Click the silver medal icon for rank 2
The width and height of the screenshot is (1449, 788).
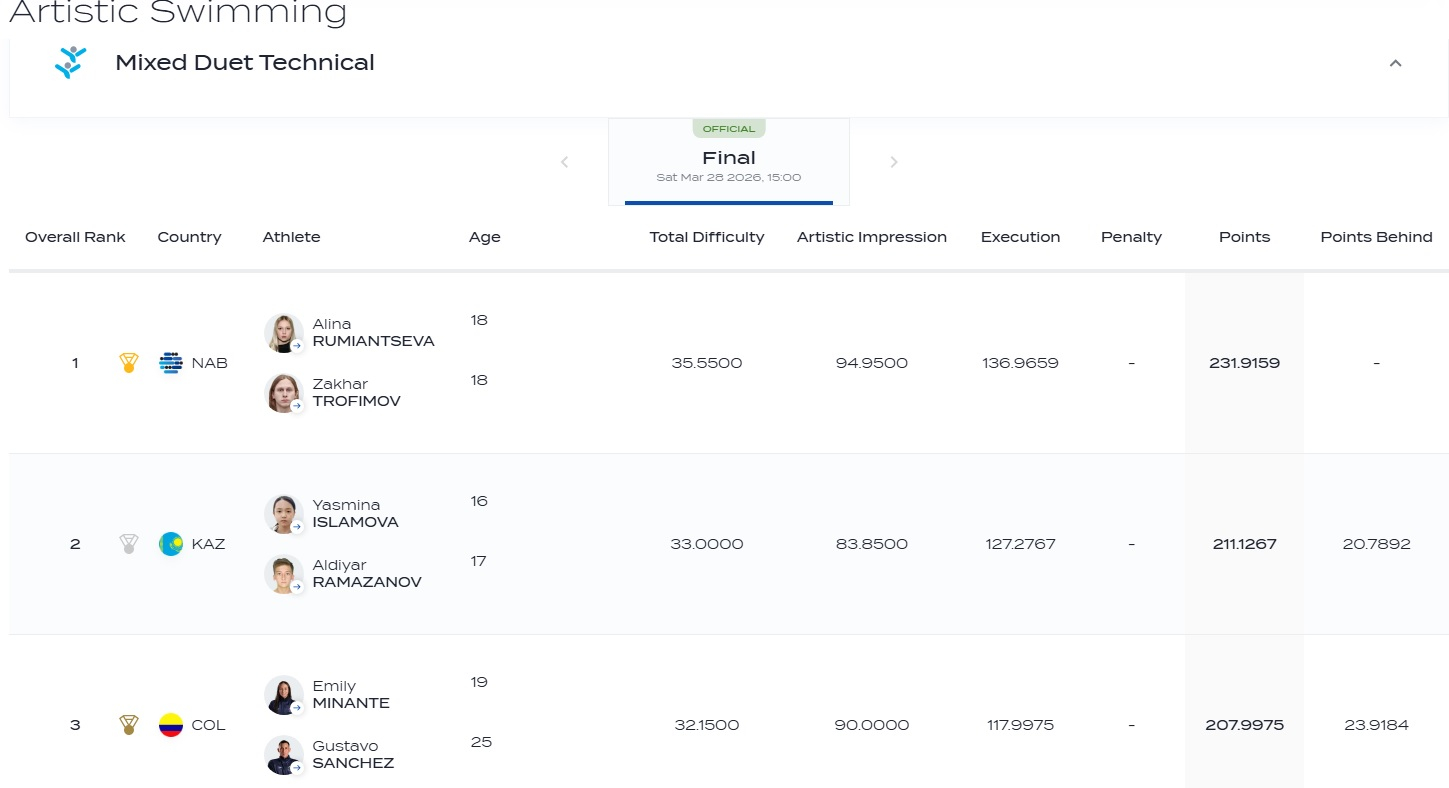coord(128,544)
